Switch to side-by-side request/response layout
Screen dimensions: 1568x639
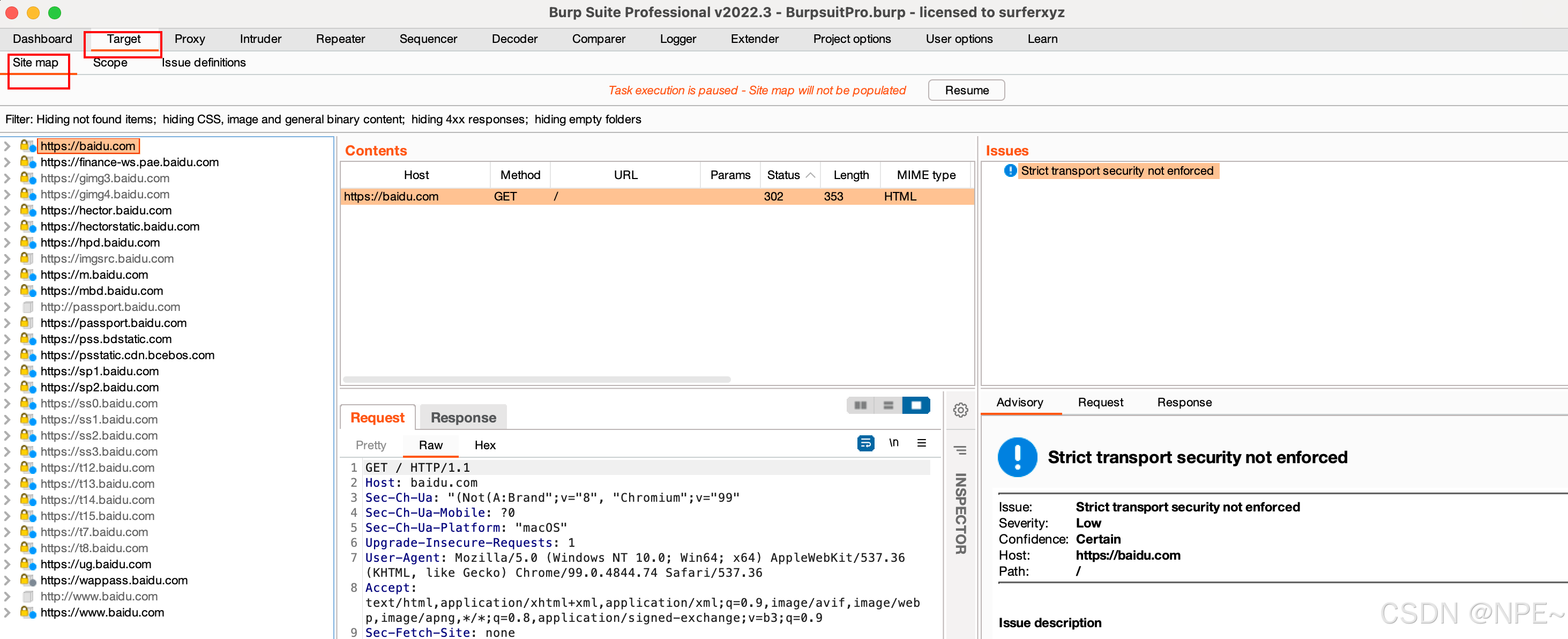pos(860,405)
